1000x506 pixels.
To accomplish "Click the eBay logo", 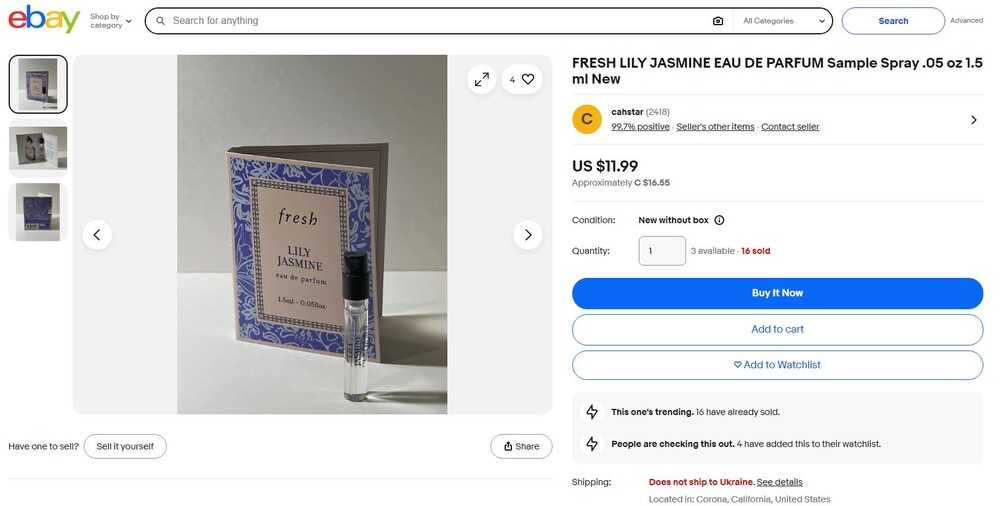I will click(x=44, y=20).
